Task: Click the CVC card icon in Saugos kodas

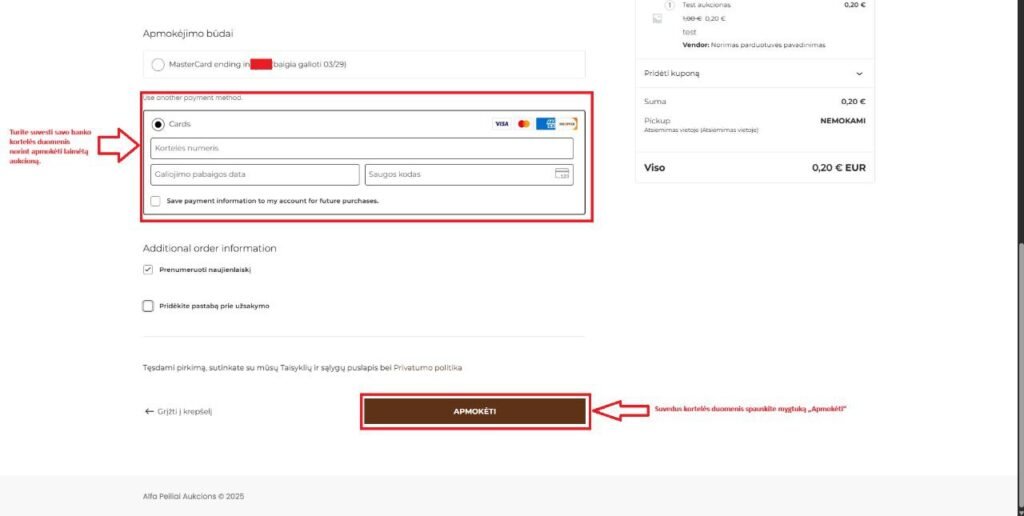Action: pos(562,174)
